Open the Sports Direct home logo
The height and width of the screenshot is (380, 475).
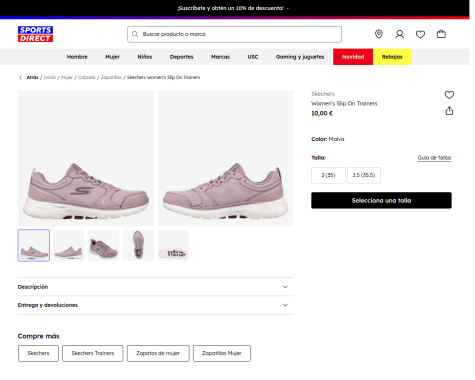[x=35, y=34]
